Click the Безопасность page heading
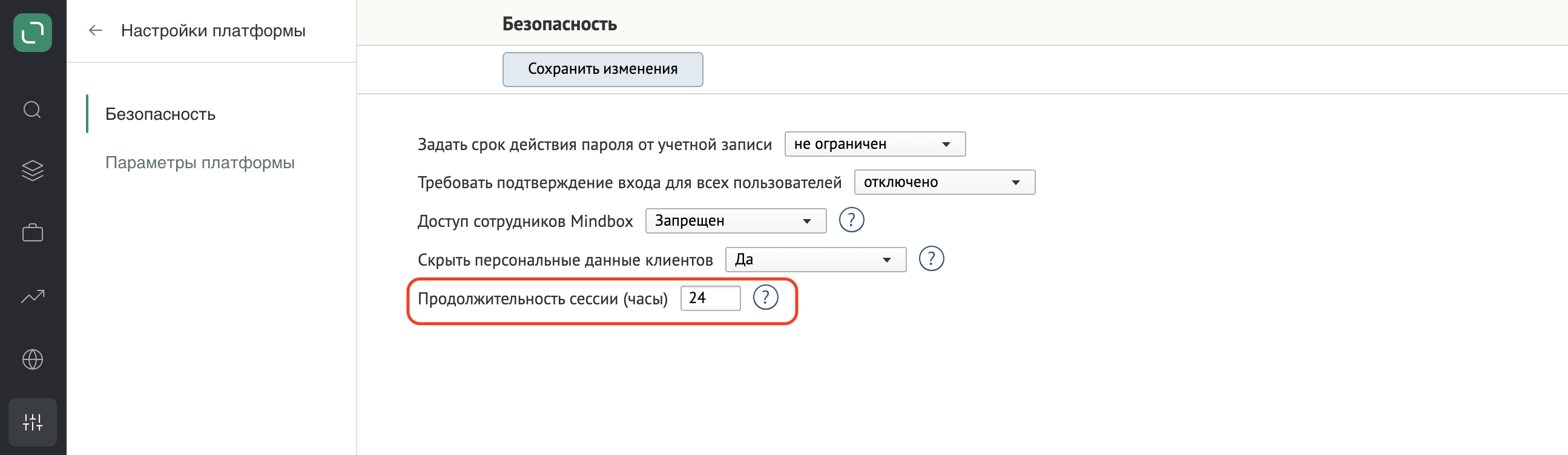Screen dimensions: 1568x455 pos(559,24)
